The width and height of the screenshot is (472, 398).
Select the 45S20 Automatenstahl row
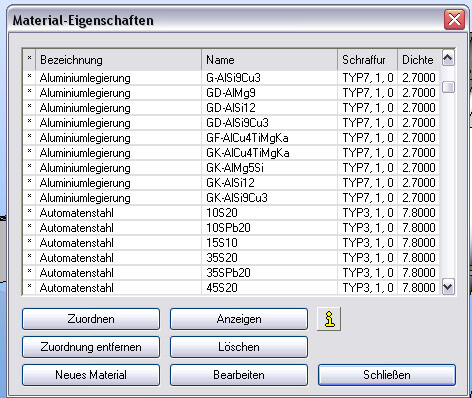point(231,288)
